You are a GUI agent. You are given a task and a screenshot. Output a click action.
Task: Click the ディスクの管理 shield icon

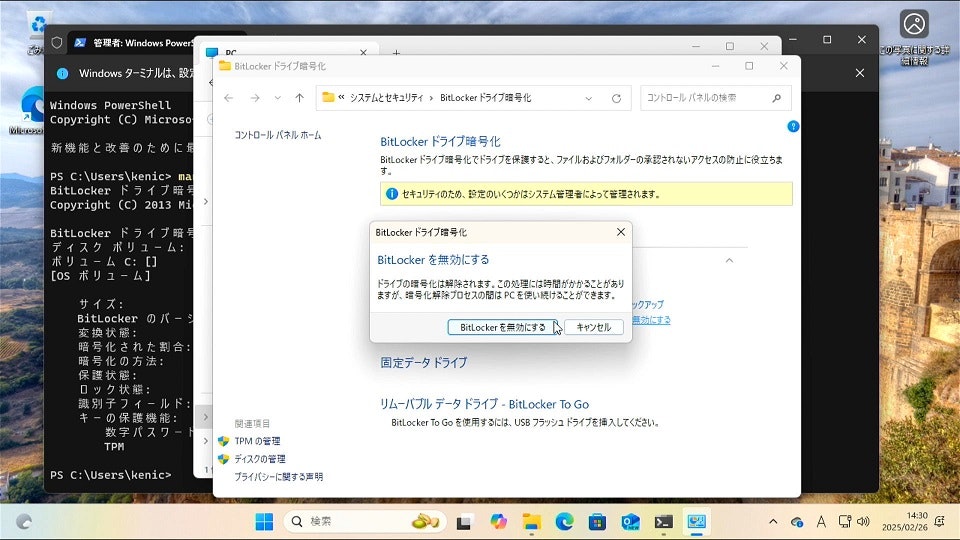223,459
